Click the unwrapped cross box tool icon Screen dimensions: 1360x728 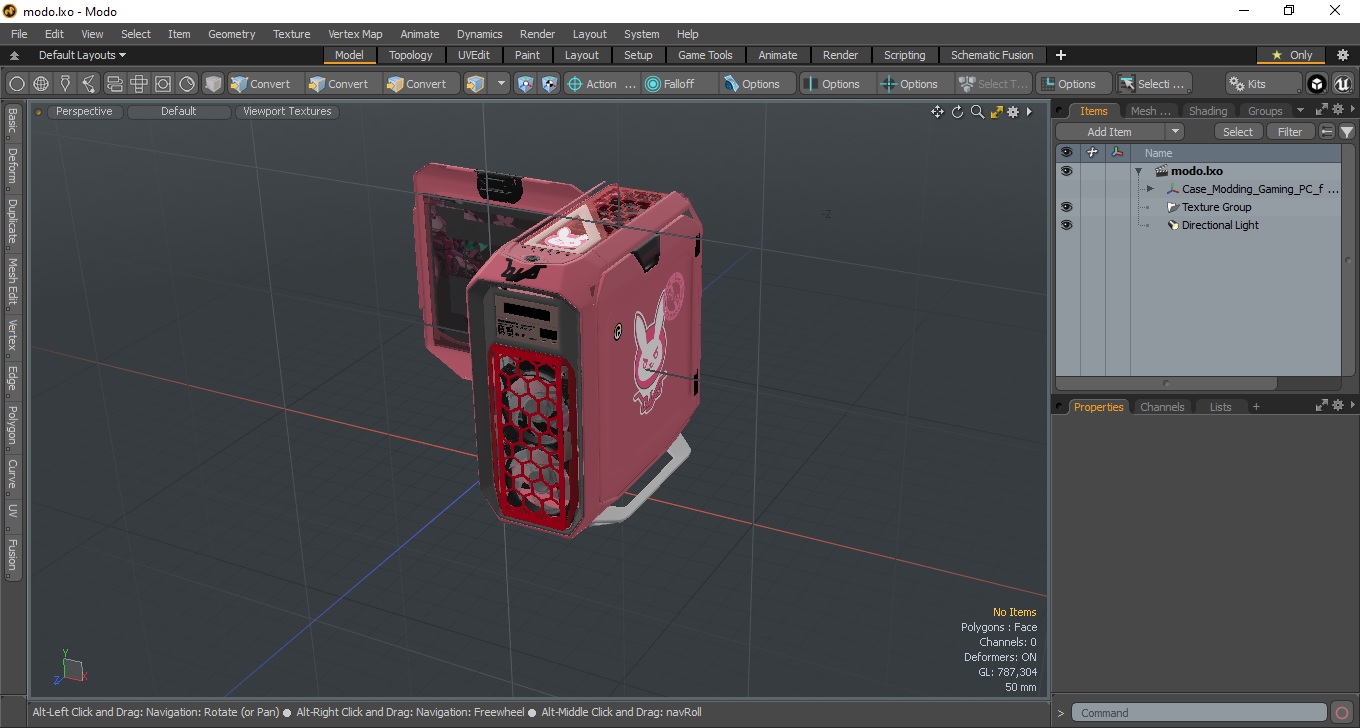[139, 84]
